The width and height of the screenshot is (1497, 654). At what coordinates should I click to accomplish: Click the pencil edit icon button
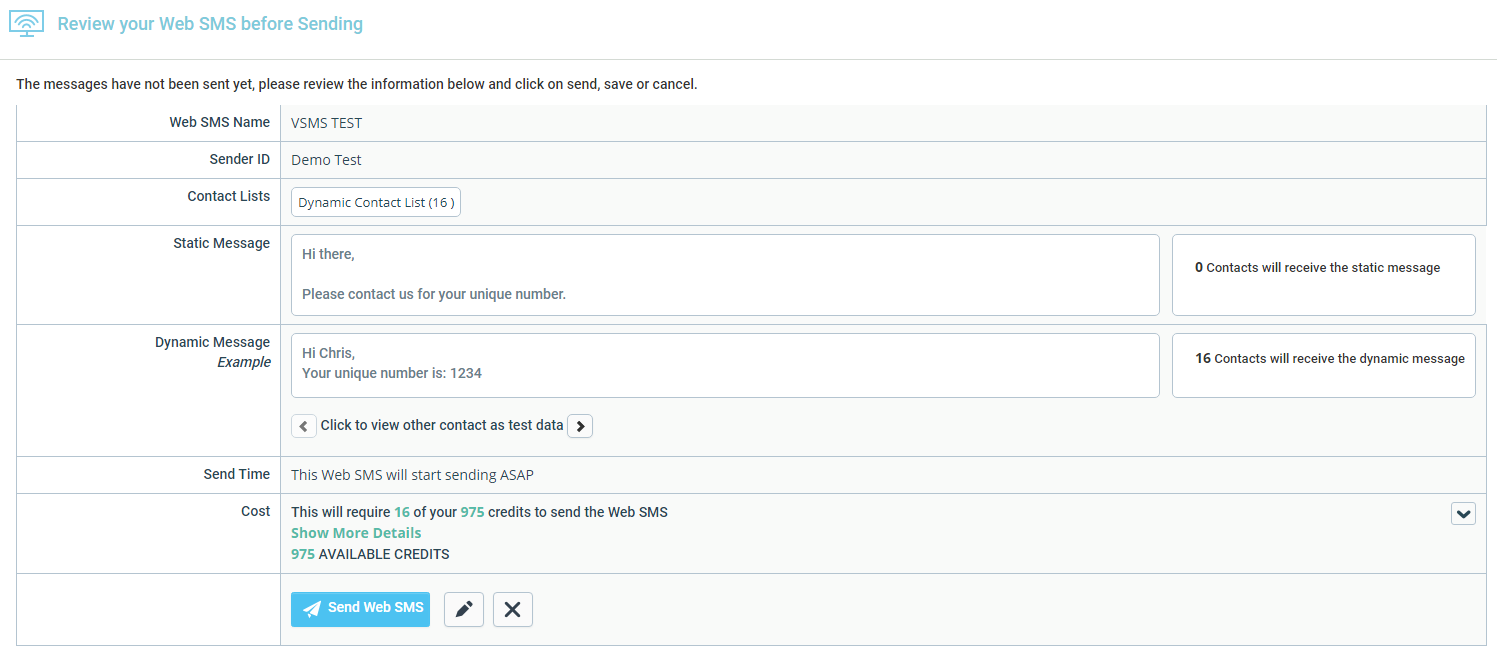click(x=464, y=609)
